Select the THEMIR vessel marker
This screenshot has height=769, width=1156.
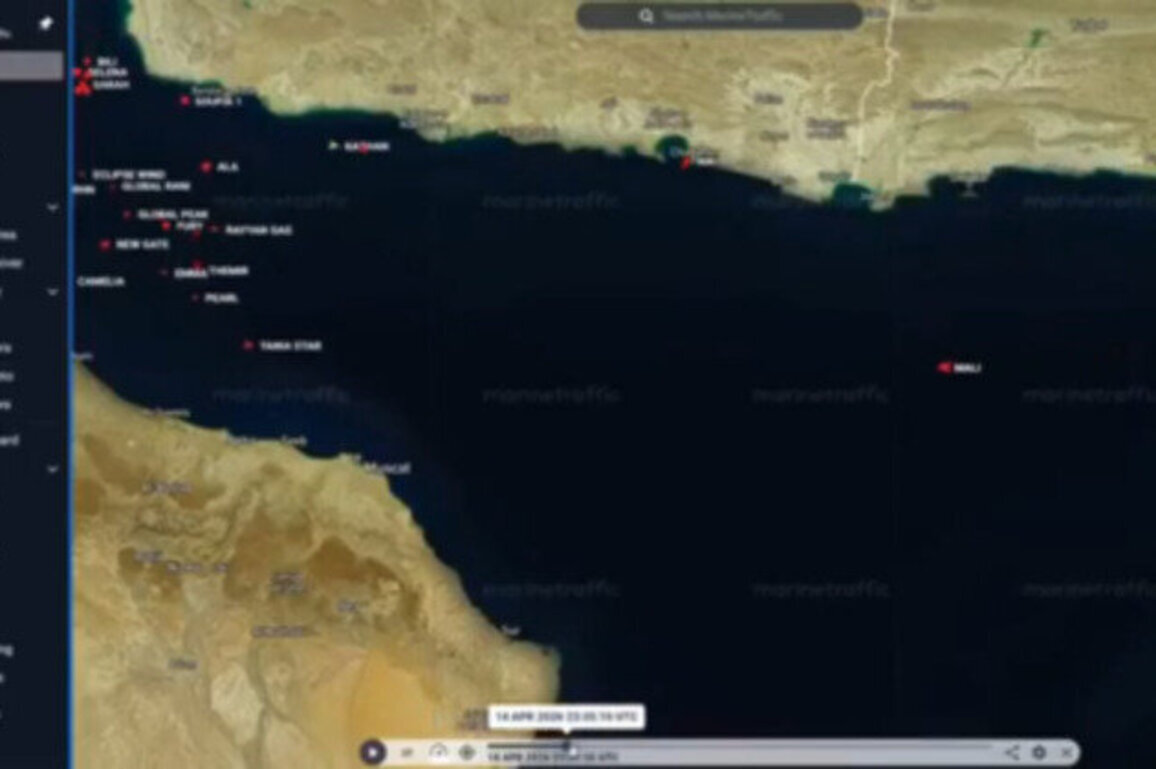(198, 265)
